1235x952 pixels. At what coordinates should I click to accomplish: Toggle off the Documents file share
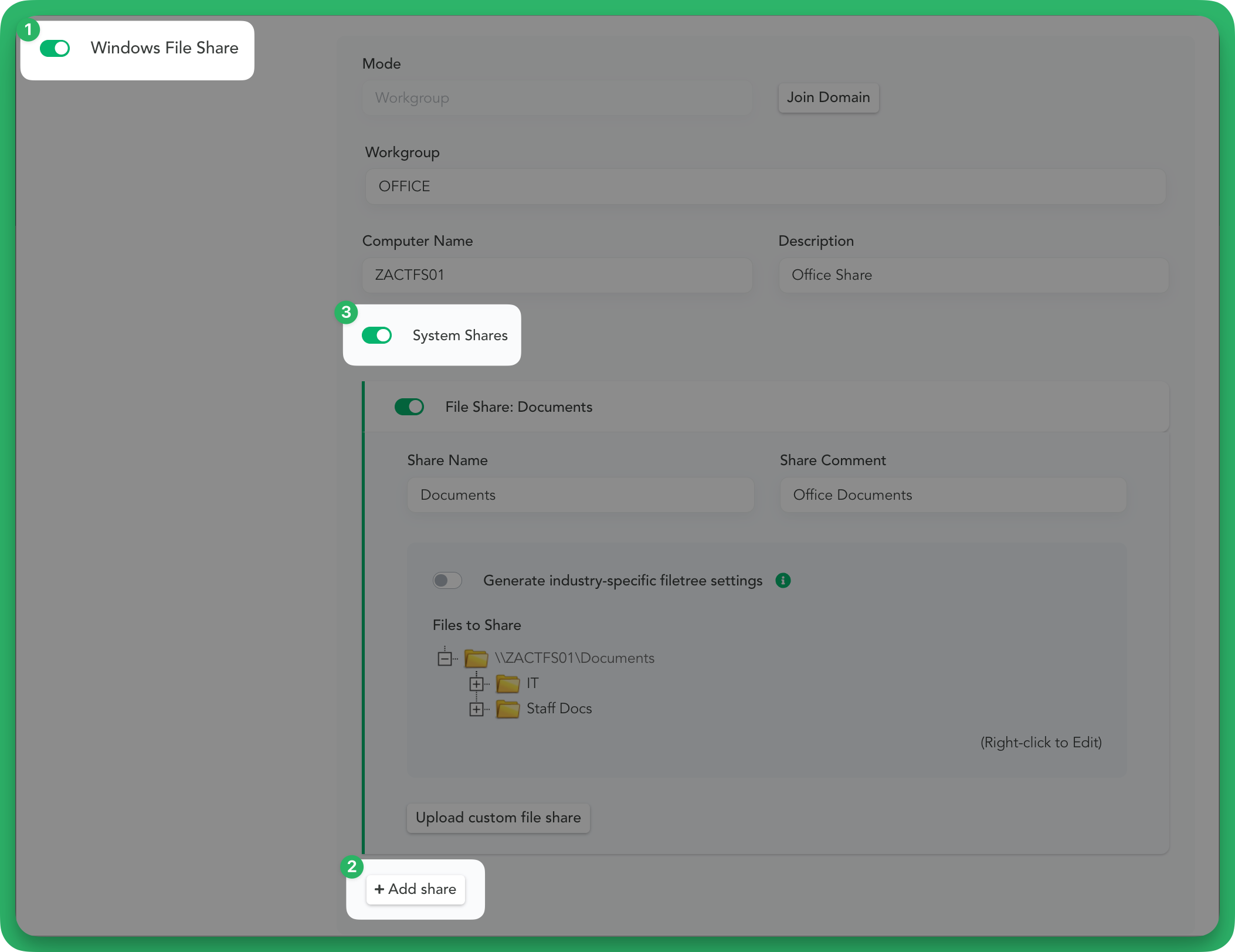(409, 406)
